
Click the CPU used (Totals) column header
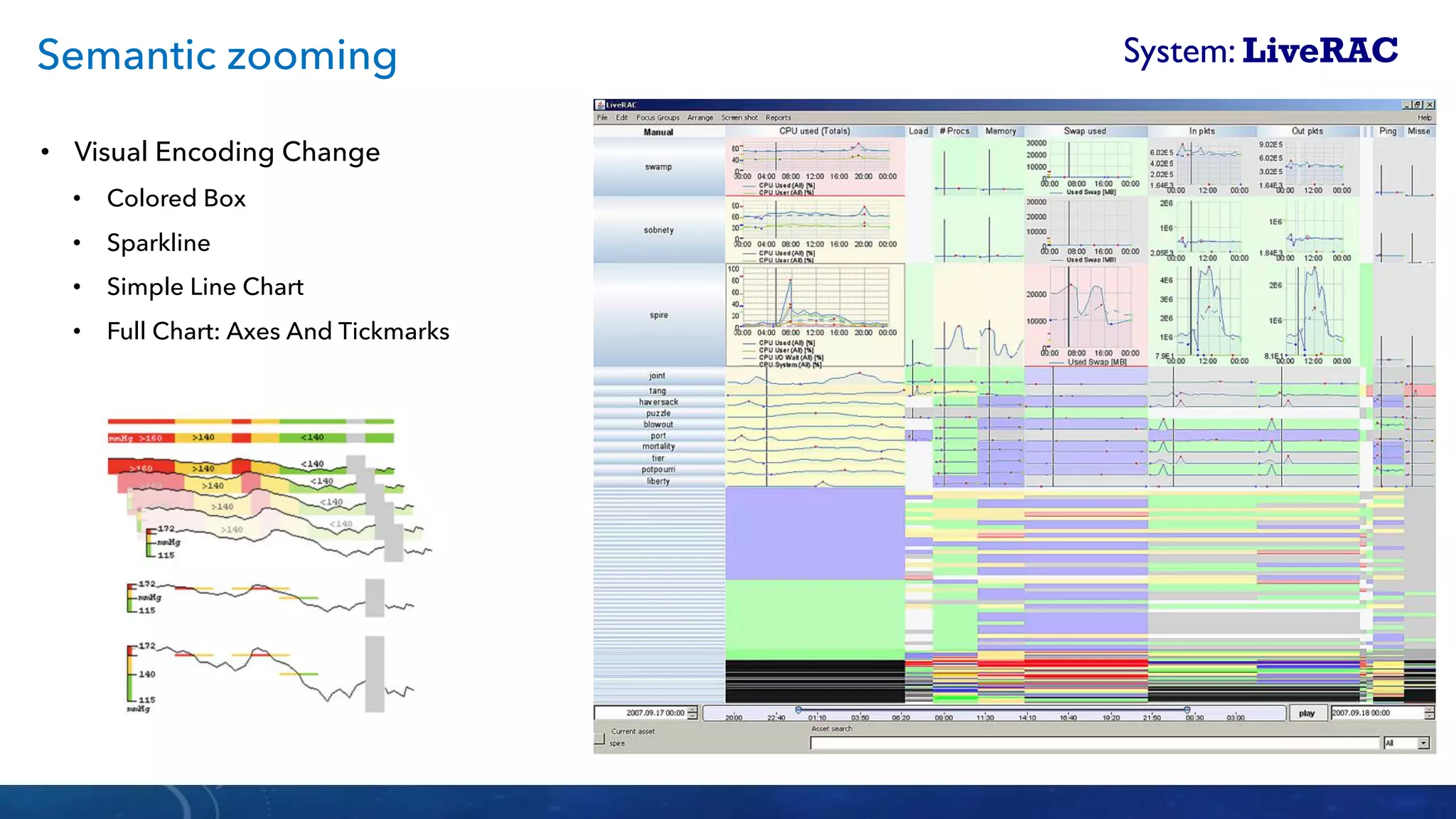(x=814, y=132)
